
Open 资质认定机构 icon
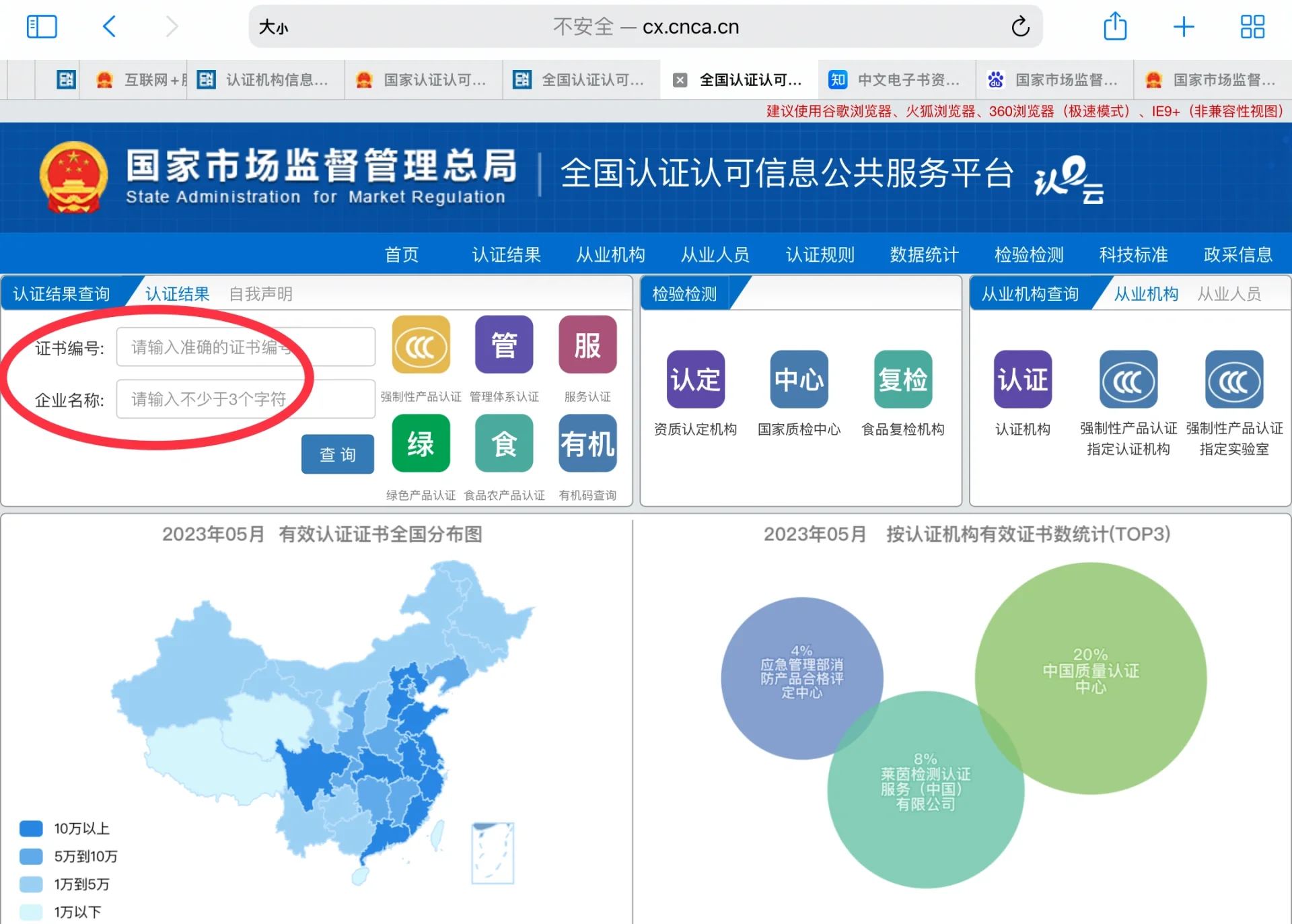[x=695, y=379]
